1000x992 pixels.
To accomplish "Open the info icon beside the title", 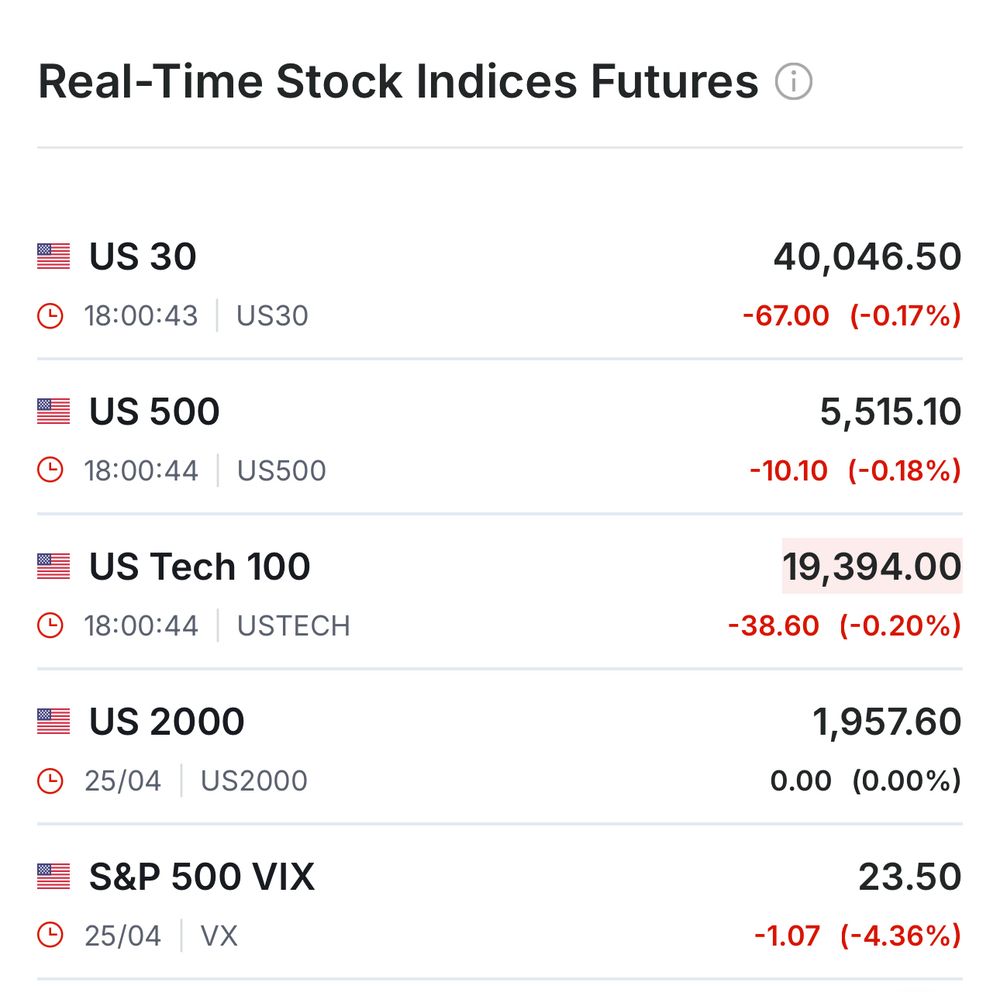I will click(x=793, y=82).
